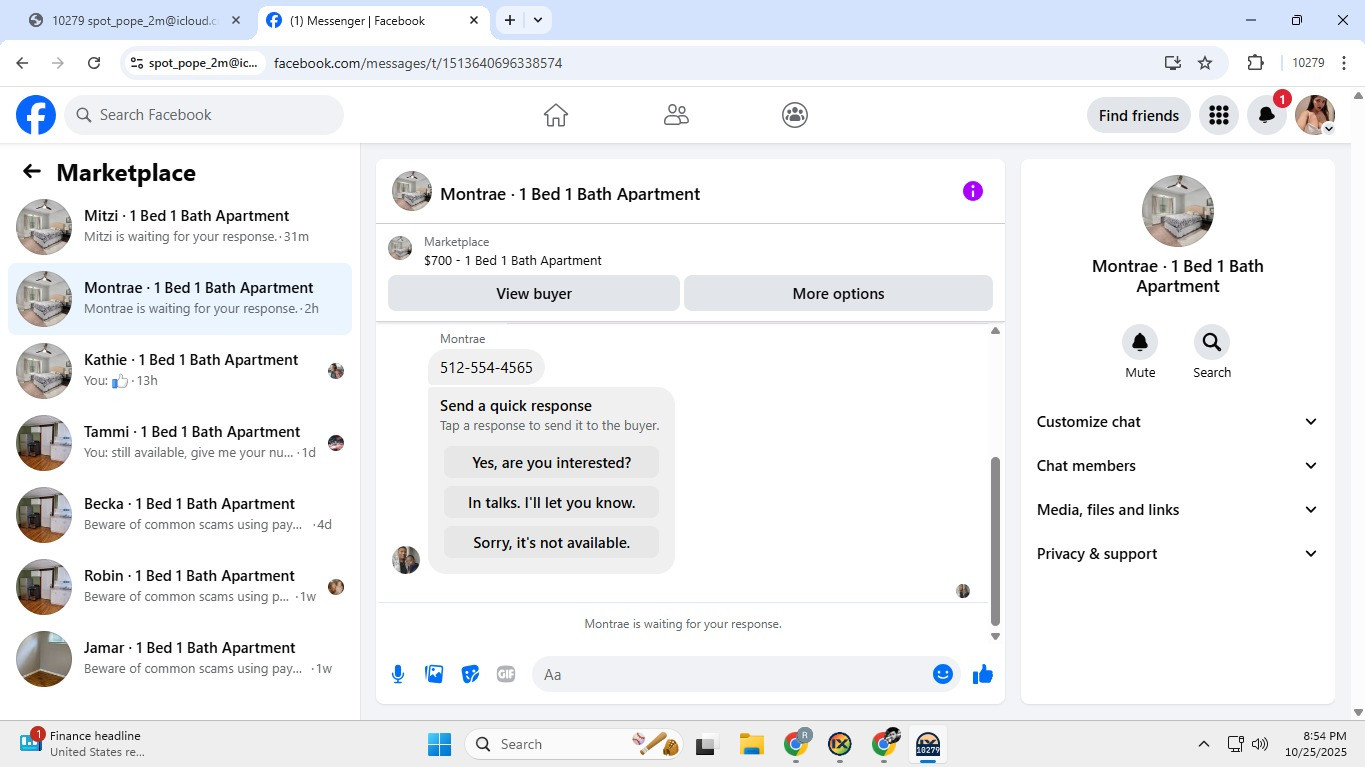
Task: Open Robin's 1 Bed 1 Bath conversation
Action: (180, 587)
